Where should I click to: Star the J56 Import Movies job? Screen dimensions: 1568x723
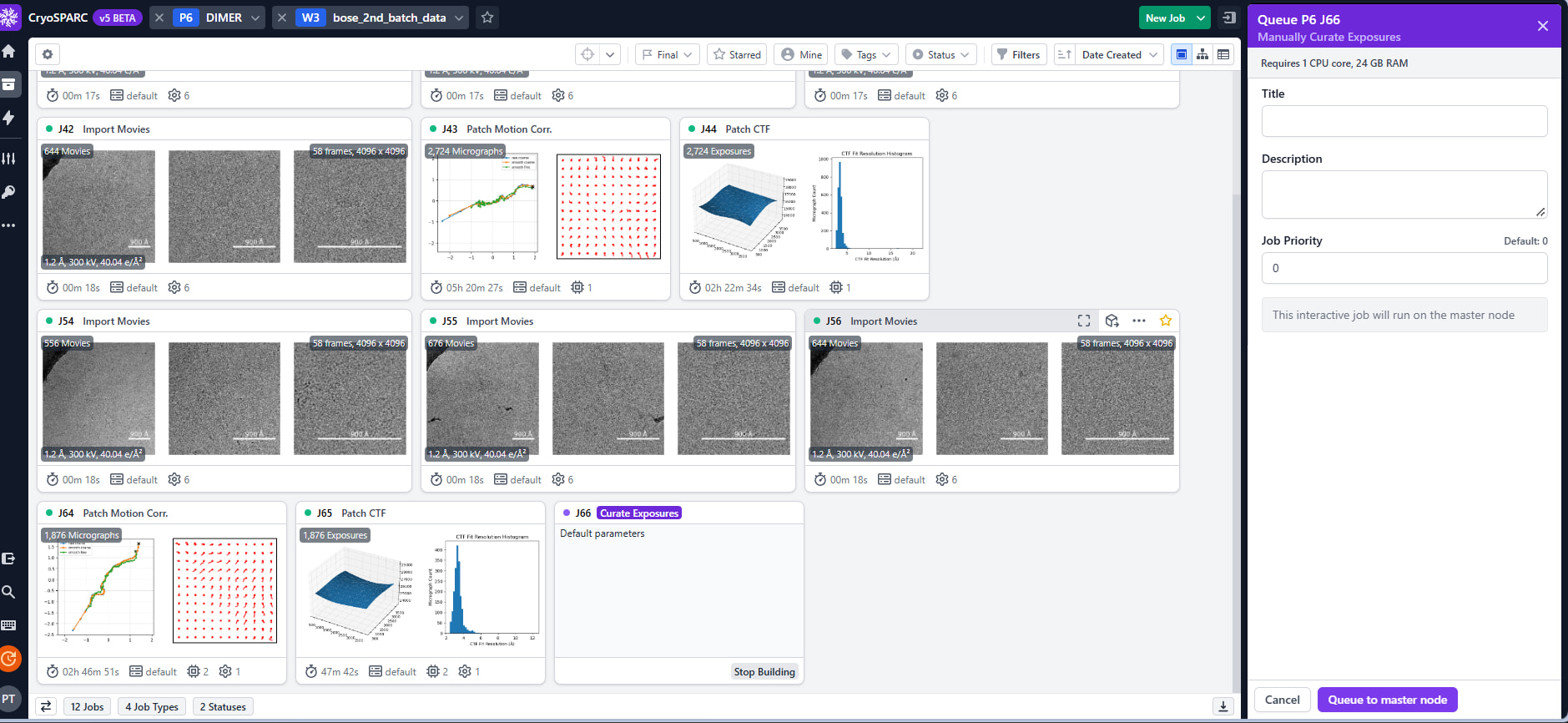click(1166, 321)
